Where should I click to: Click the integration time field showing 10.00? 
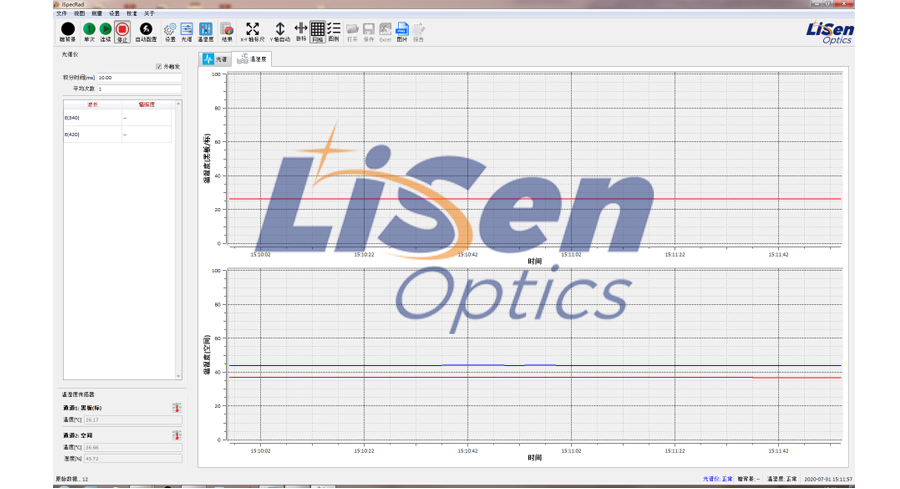(x=139, y=77)
